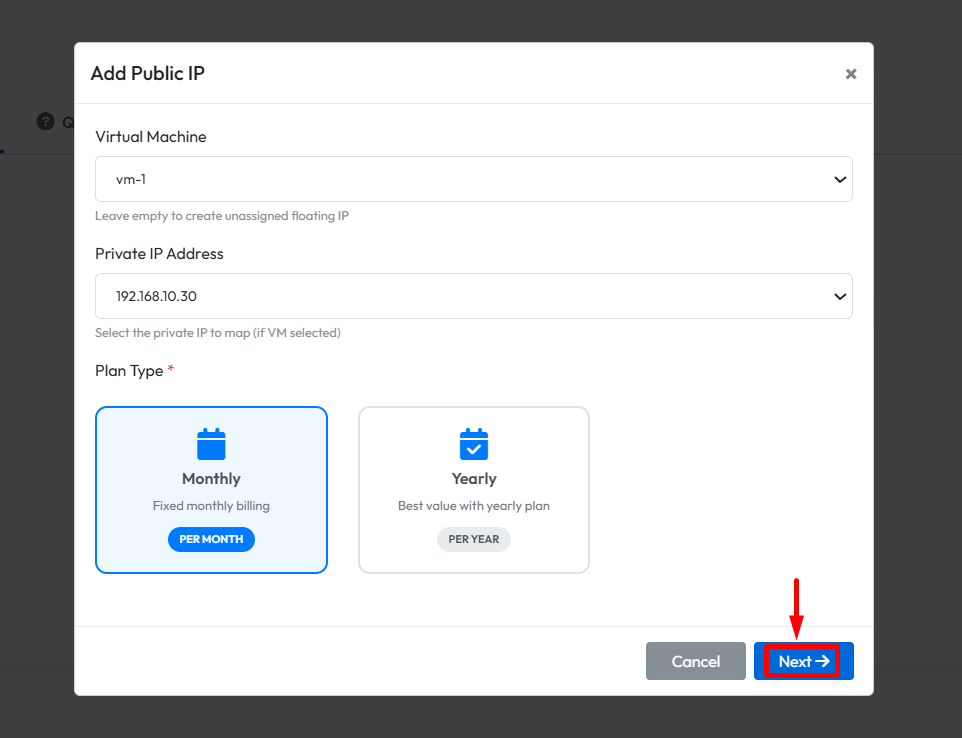
Task: Click the Yearly calendar checkmark icon
Action: [473, 444]
